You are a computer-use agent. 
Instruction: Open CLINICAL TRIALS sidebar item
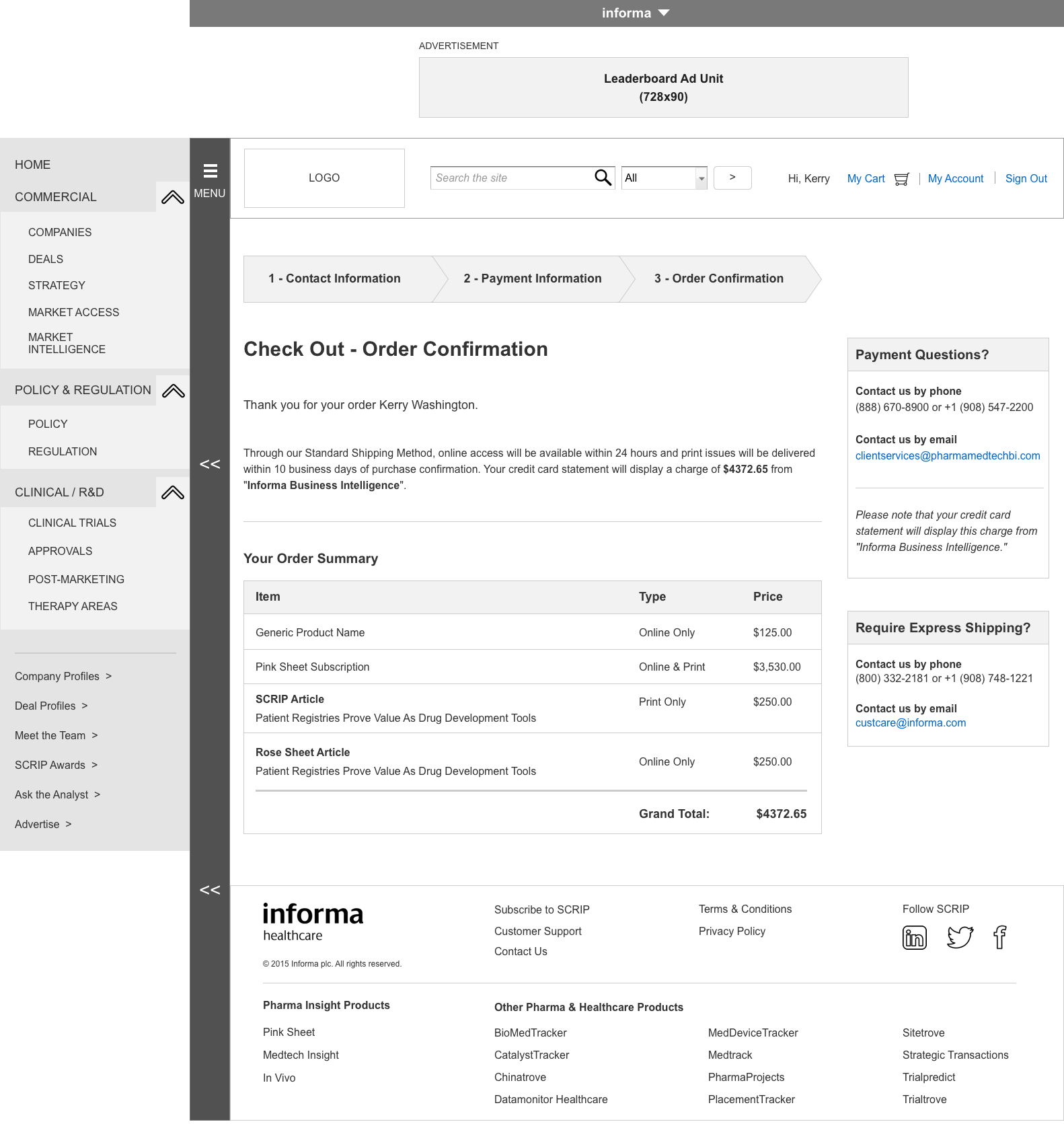(72, 523)
